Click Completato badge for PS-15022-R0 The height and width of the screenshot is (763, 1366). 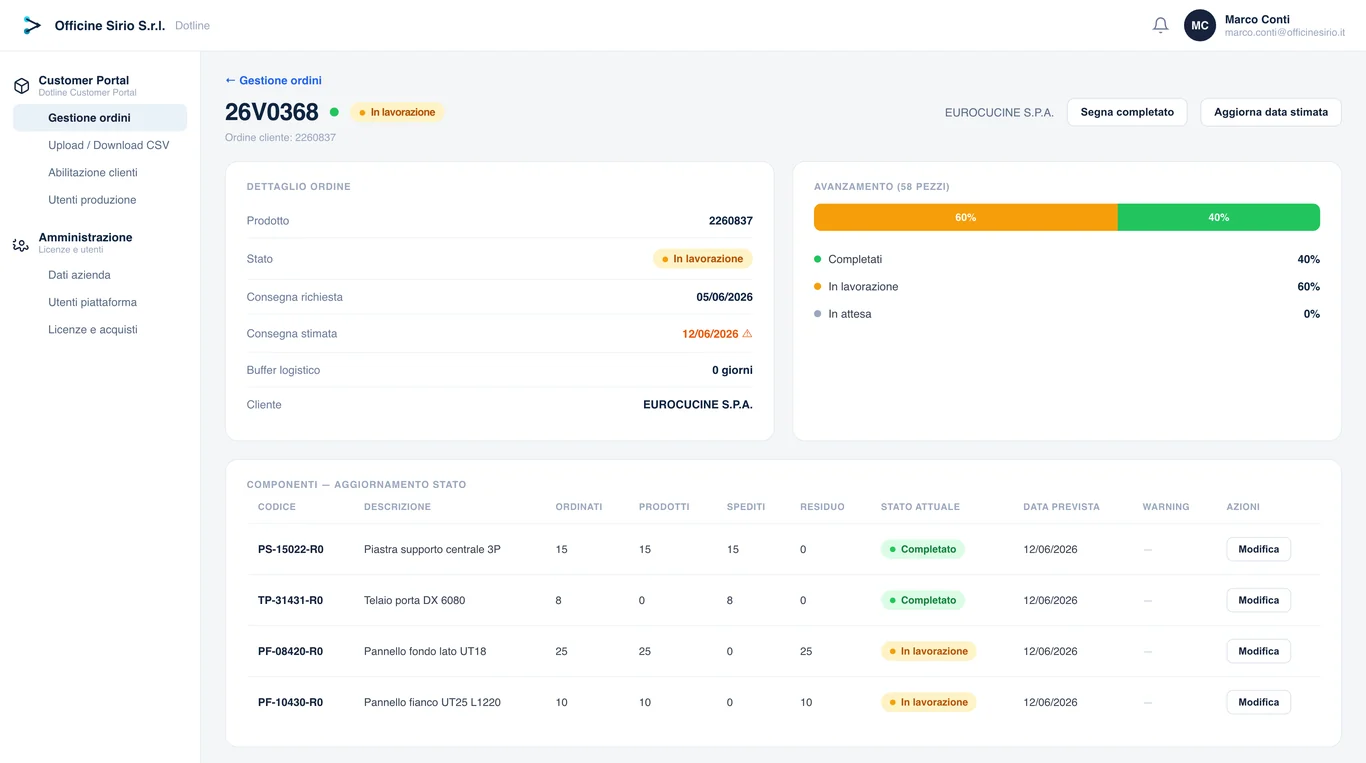[922, 549]
